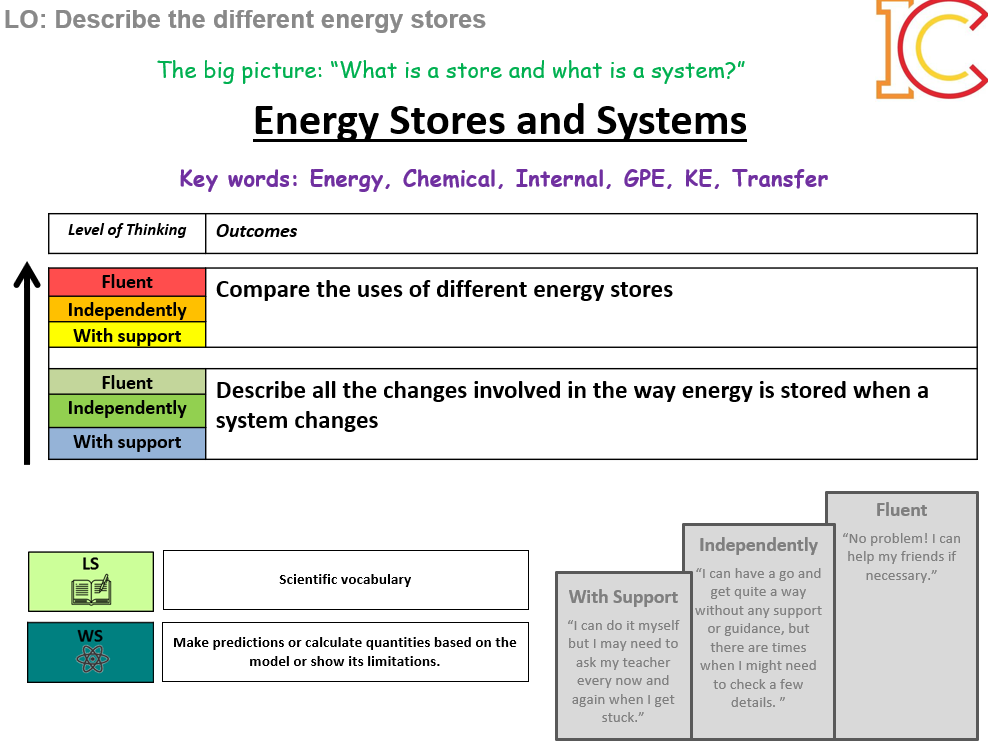
Task: Toggle the yellow 'With support' cell
Action: pyautogui.click(x=127, y=335)
